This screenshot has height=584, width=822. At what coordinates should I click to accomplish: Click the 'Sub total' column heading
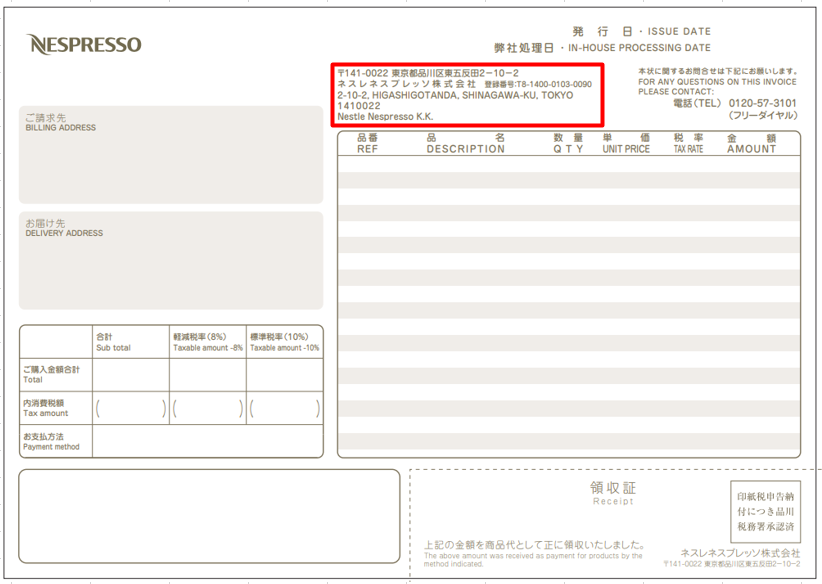click(x=113, y=348)
